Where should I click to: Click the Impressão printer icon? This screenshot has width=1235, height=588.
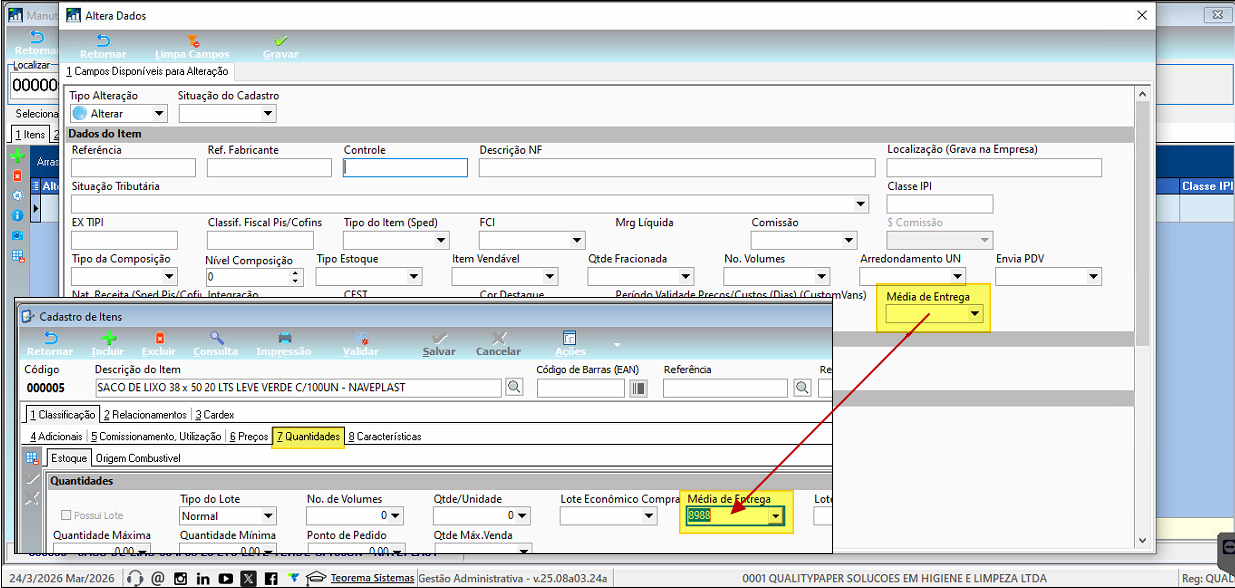283,339
